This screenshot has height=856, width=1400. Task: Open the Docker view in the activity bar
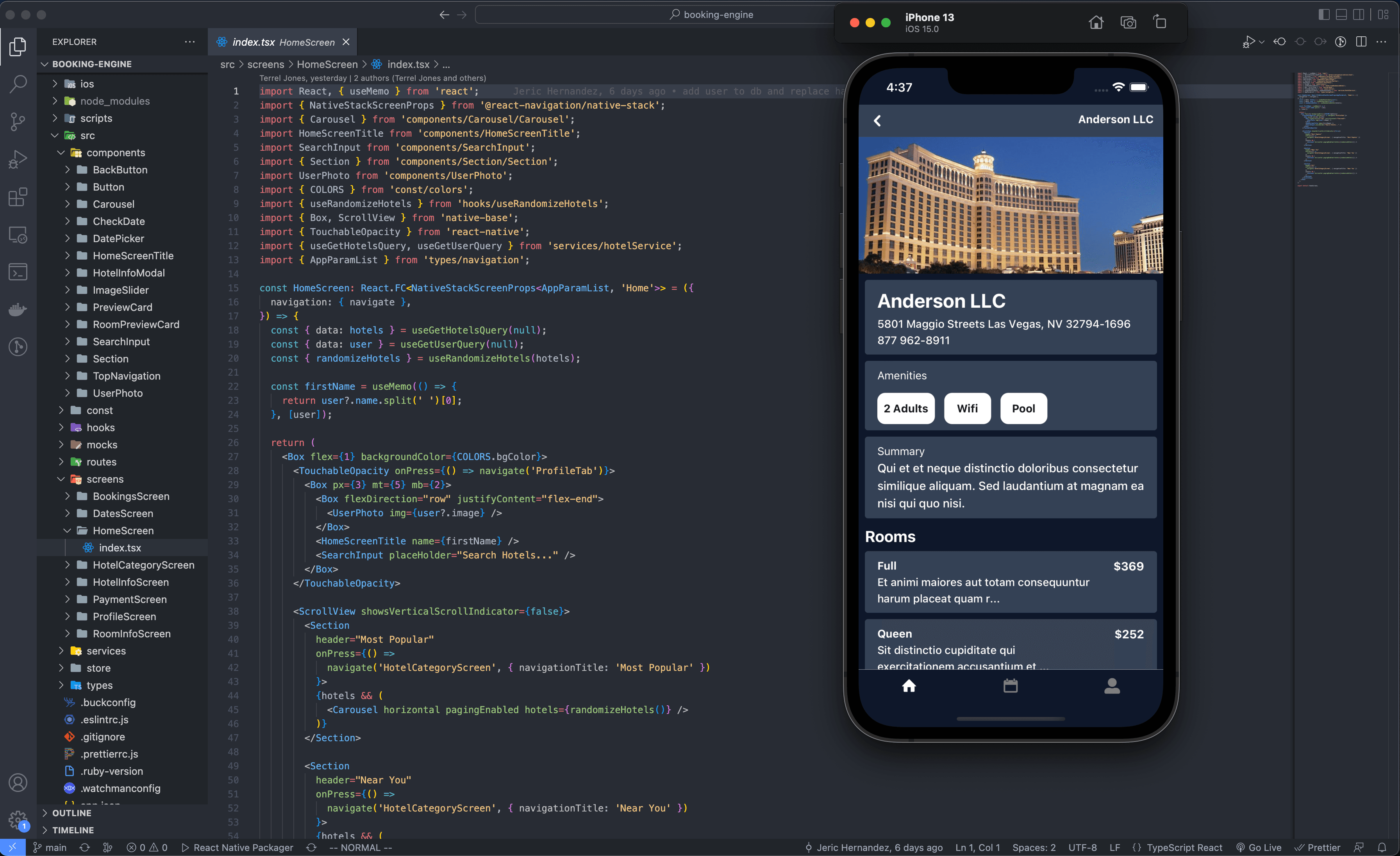tap(18, 310)
